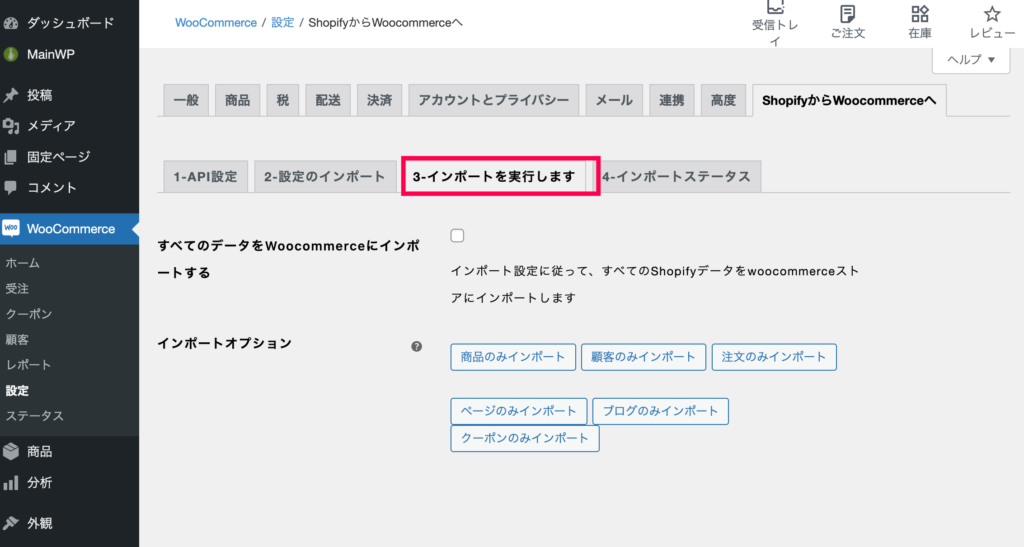This screenshot has height=547, width=1024.
Task: Click the bar chart icon beside 分析
Action: pos(10,482)
